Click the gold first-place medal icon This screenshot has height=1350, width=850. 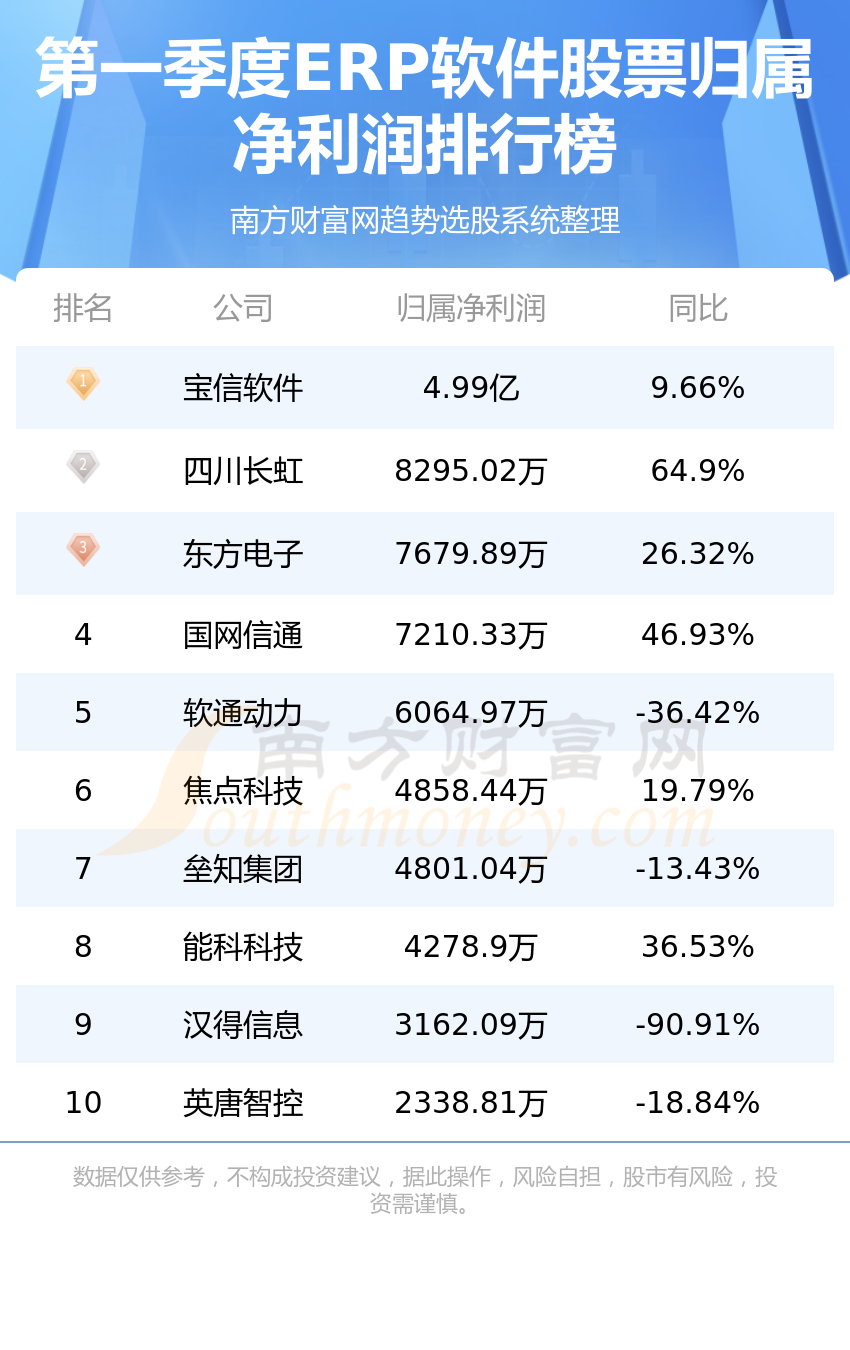pyautogui.click(x=83, y=384)
